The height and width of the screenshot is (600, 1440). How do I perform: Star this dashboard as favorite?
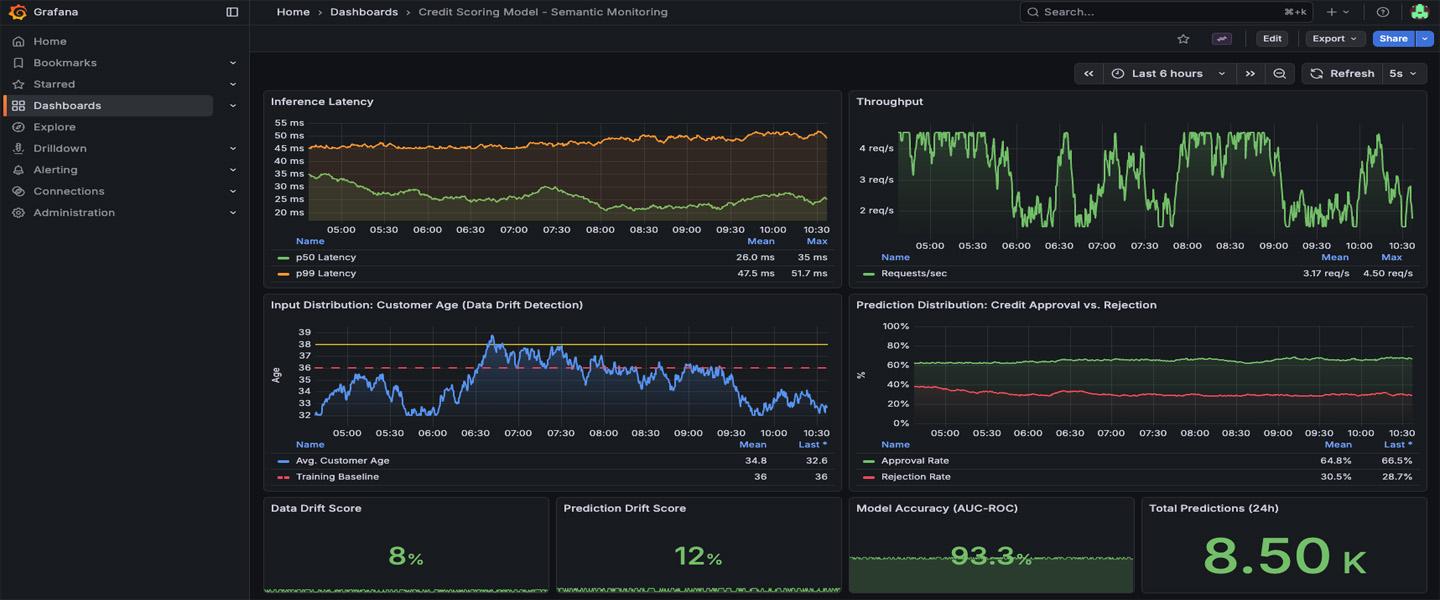click(x=1183, y=39)
